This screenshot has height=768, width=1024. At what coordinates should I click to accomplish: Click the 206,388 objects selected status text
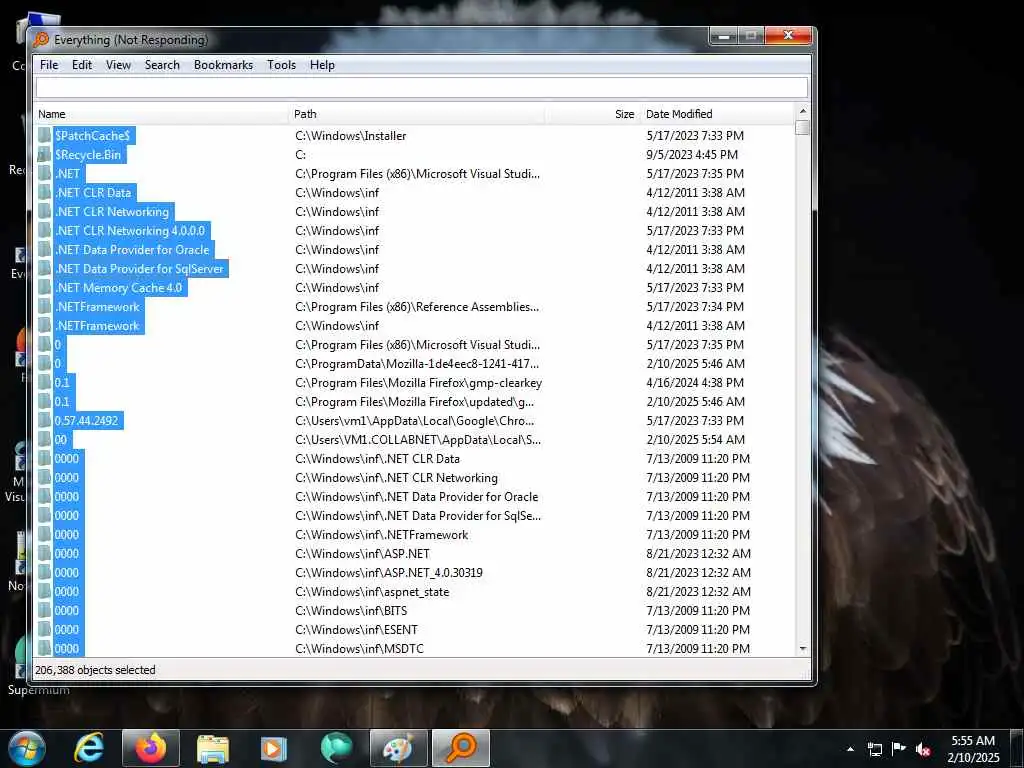click(x=95, y=670)
